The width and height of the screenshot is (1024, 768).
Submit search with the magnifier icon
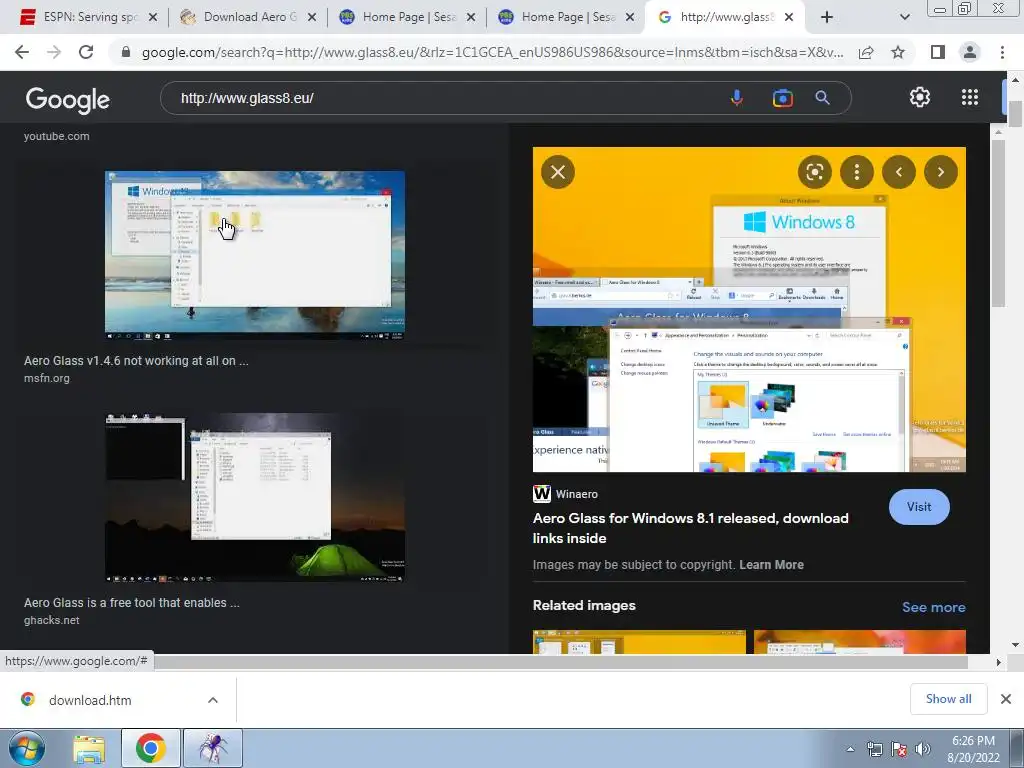pyautogui.click(x=822, y=98)
